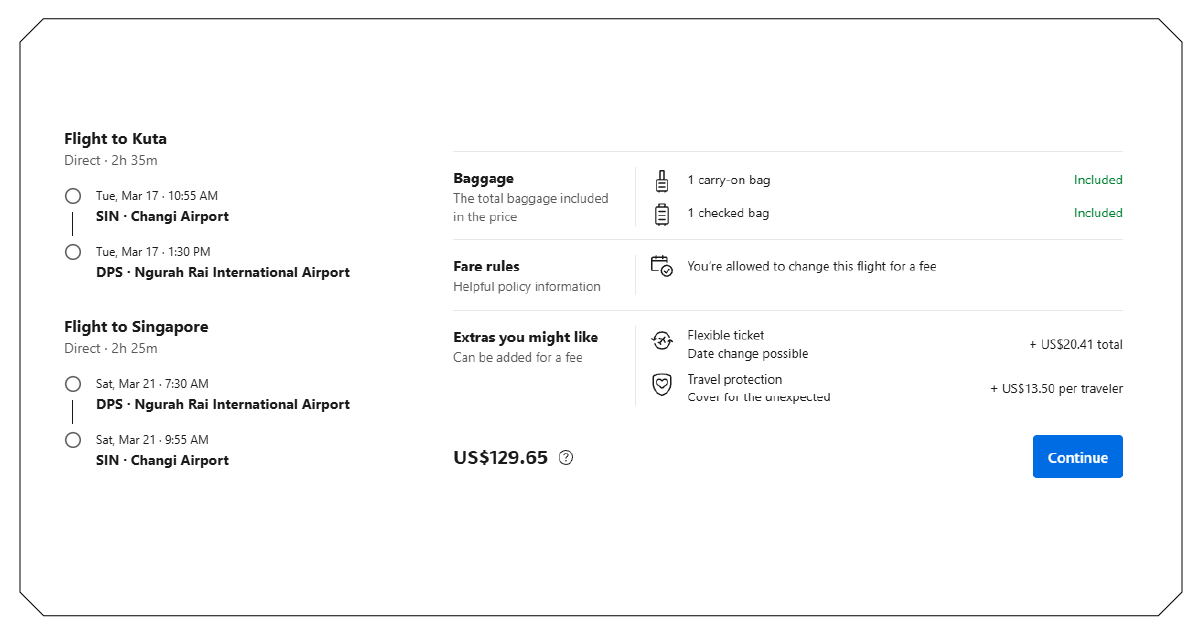Image resolution: width=1202 pixels, height=635 pixels.
Task: Click the Continue button
Action: [1077, 456]
